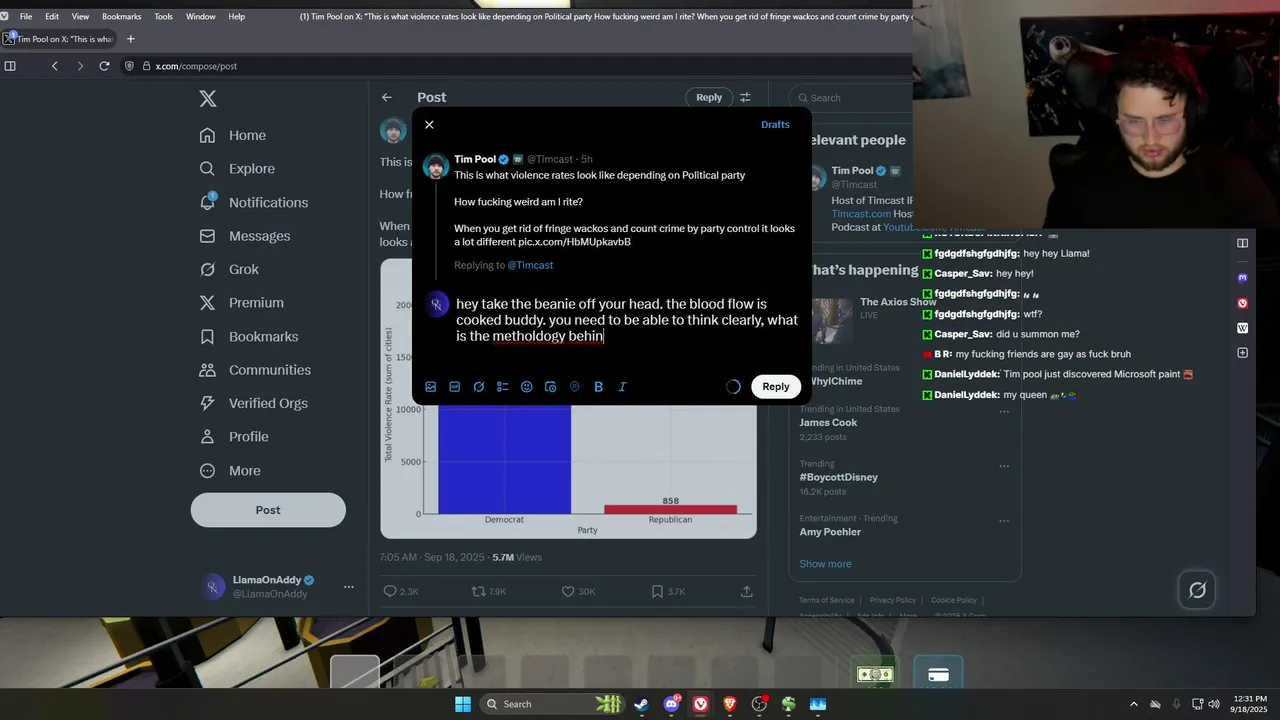Open a new browser tab
The height and width of the screenshot is (720, 1280).
pos(131,39)
